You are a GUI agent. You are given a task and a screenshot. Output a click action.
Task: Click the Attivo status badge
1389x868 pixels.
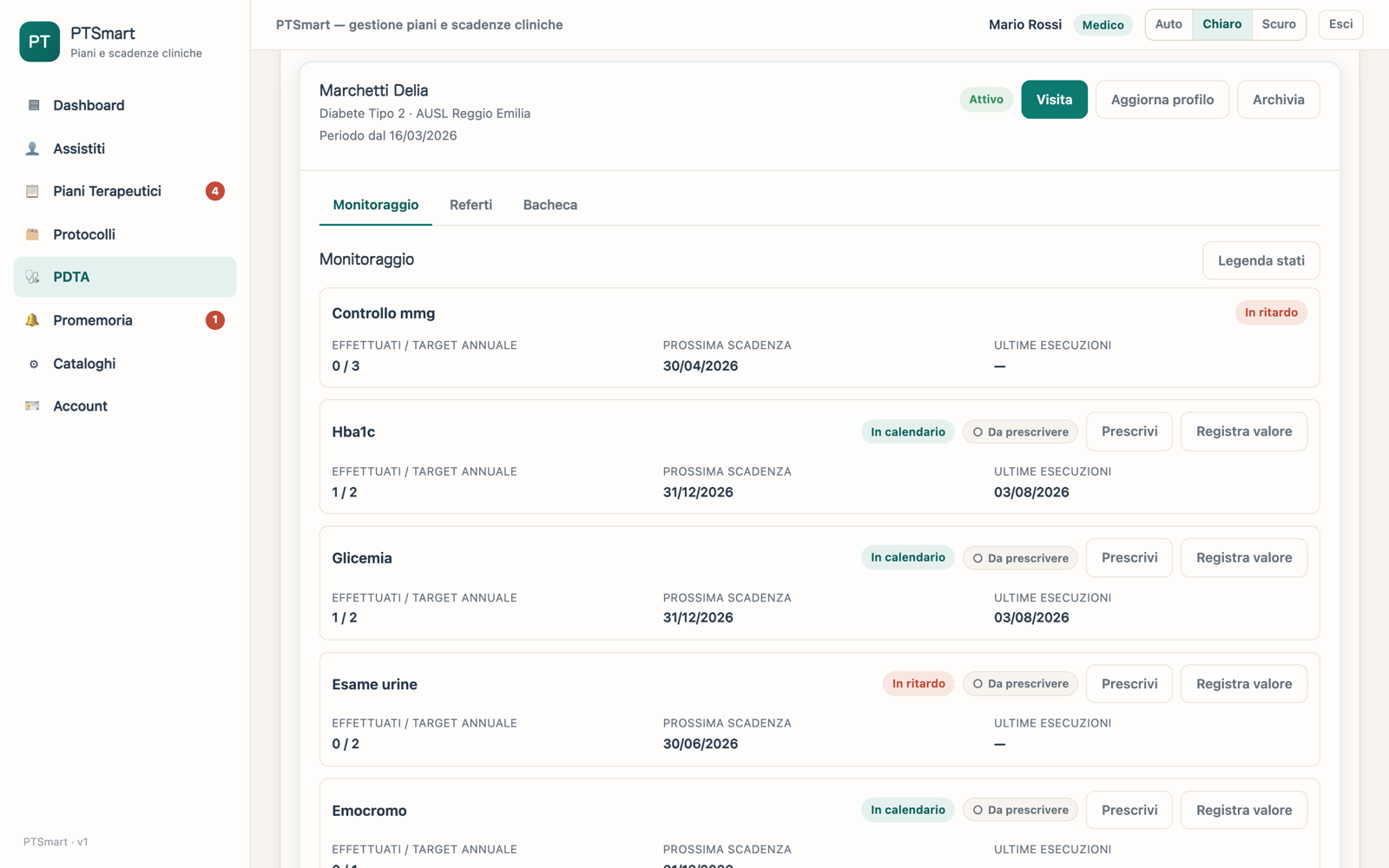(986, 100)
